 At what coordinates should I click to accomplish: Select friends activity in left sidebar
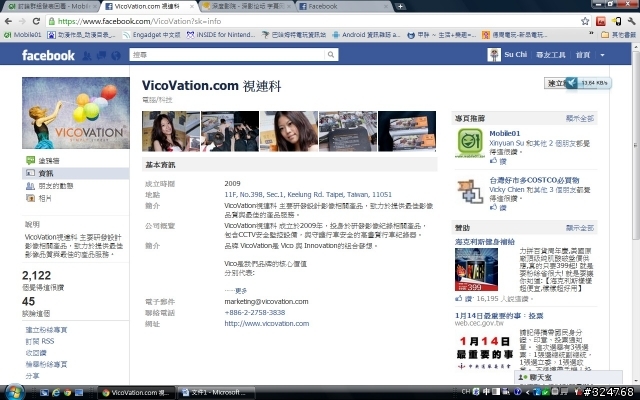(x=75, y=186)
